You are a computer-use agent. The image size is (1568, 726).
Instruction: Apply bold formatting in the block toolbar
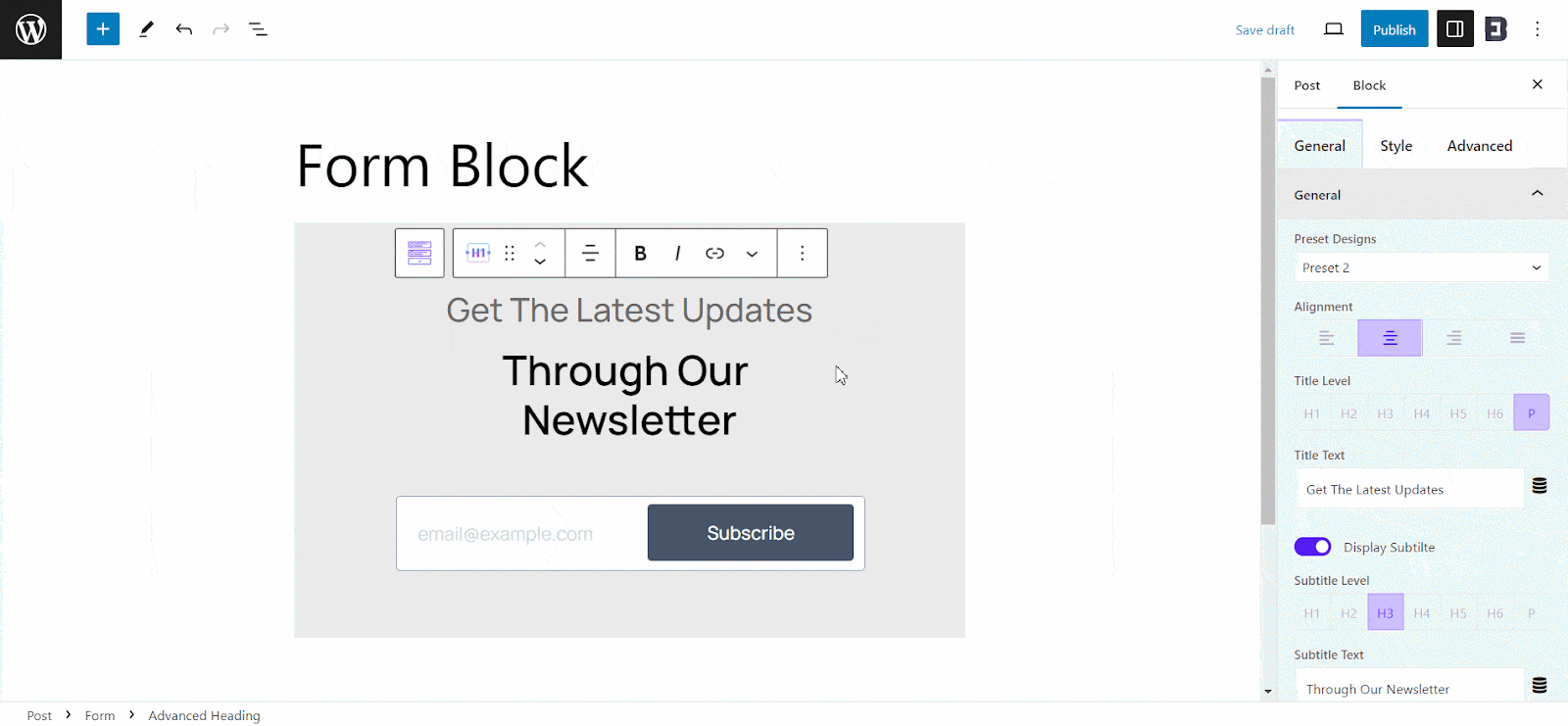(x=639, y=253)
